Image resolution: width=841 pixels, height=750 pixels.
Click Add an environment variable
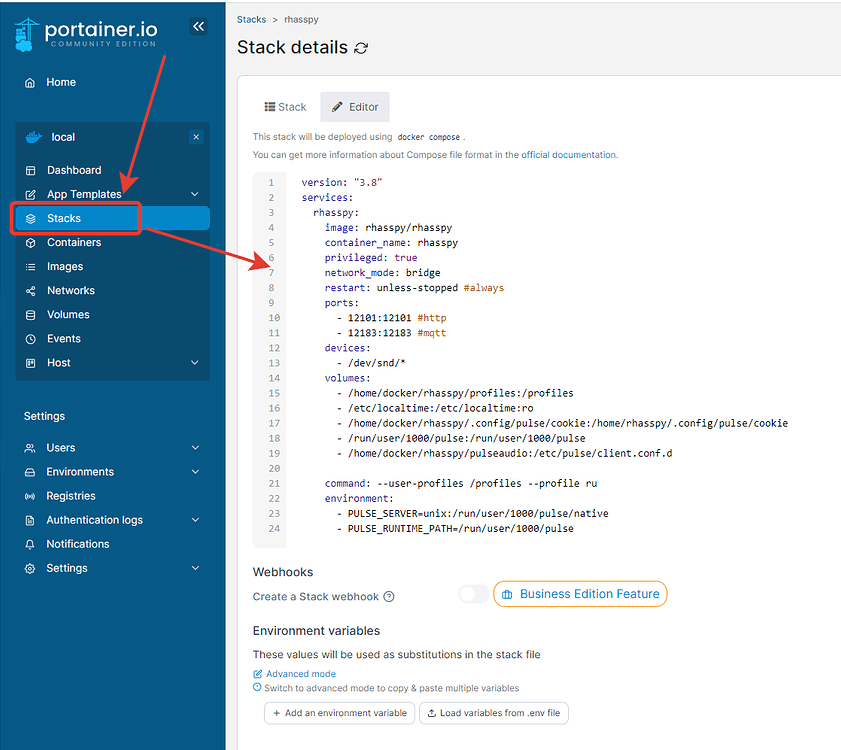339,713
